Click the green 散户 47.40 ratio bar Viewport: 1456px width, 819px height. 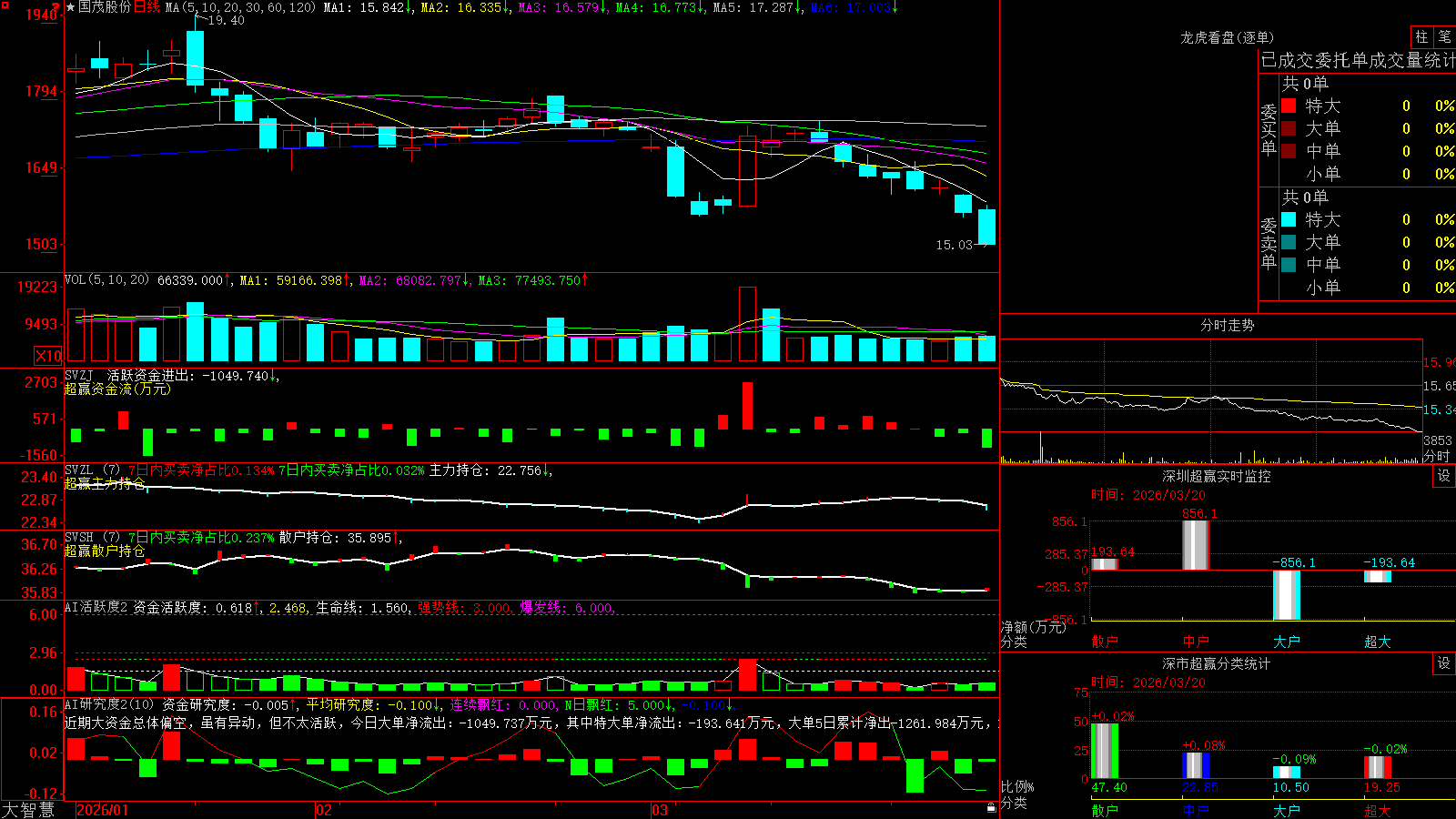click(x=1104, y=751)
